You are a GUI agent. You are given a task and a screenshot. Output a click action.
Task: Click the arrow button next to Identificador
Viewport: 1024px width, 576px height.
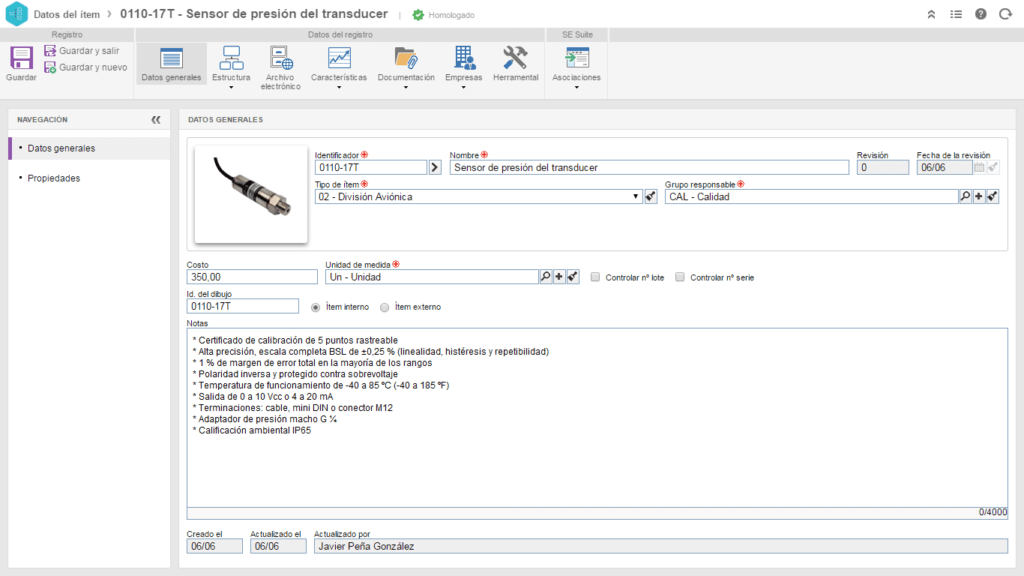coord(435,168)
